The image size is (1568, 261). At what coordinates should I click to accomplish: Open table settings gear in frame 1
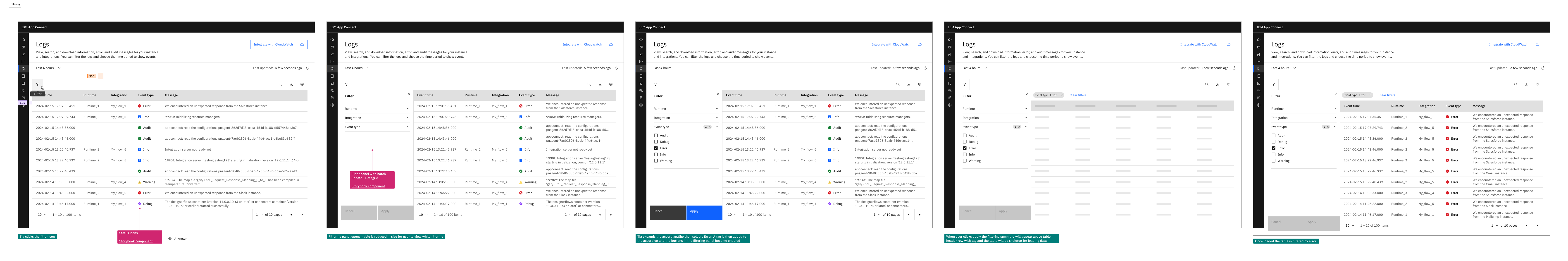click(x=302, y=85)
